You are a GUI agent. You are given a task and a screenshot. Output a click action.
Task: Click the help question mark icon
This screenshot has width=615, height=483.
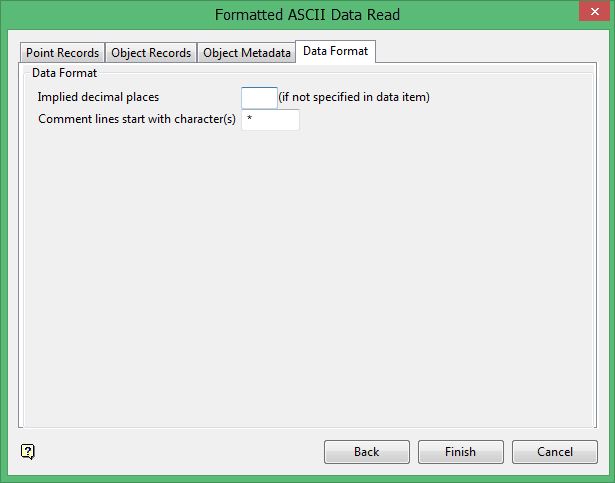(x=28, y=451)
